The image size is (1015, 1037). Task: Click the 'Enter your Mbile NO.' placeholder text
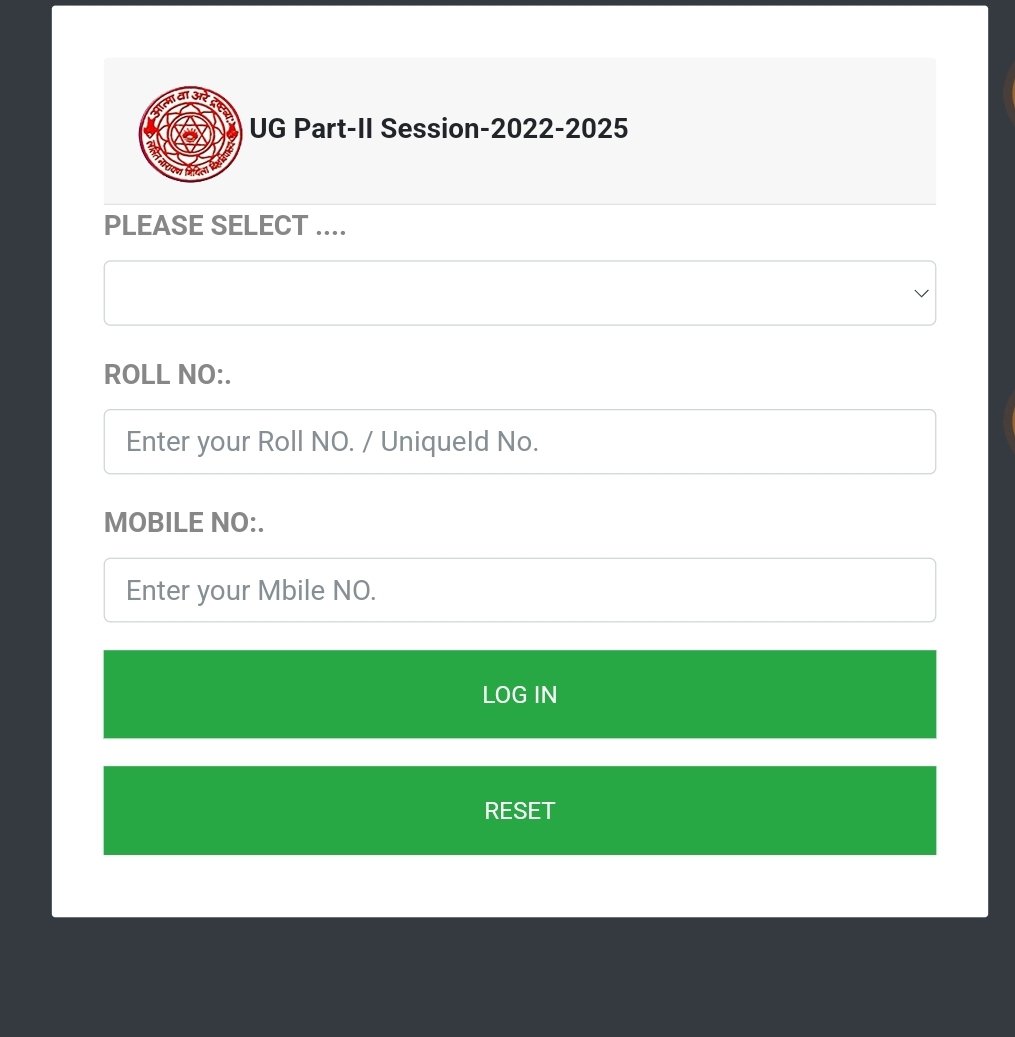(251, 590)
